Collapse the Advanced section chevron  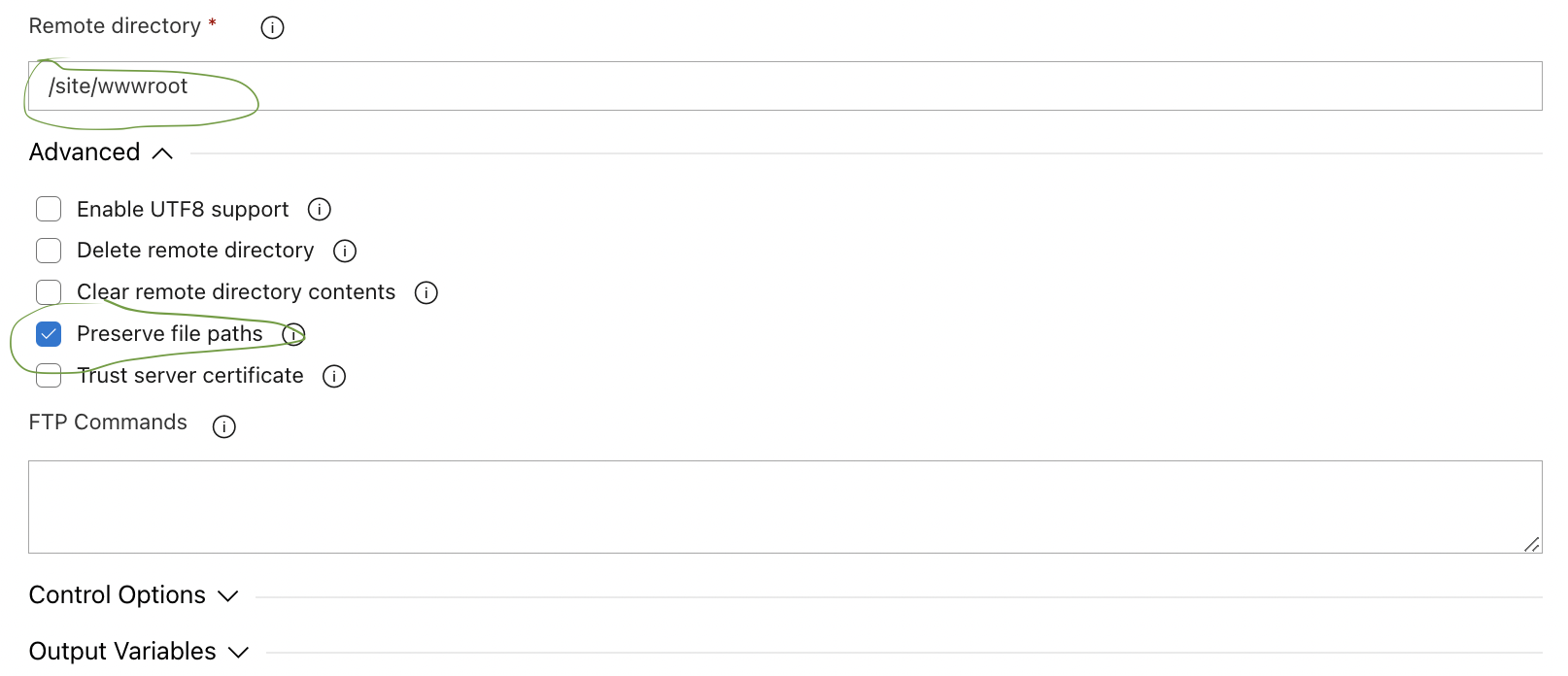click(x=163, y=153)
